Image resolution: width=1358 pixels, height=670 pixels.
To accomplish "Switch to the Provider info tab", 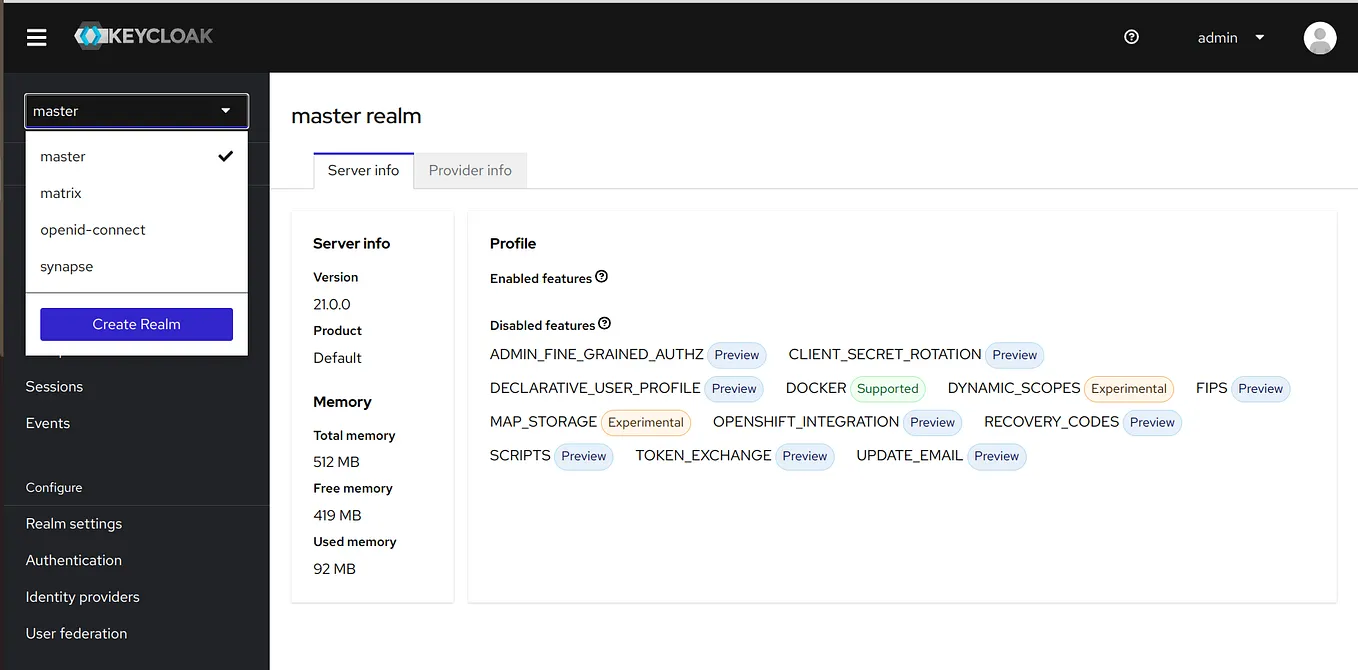I will pyautogui.click(x=470, y=170).
